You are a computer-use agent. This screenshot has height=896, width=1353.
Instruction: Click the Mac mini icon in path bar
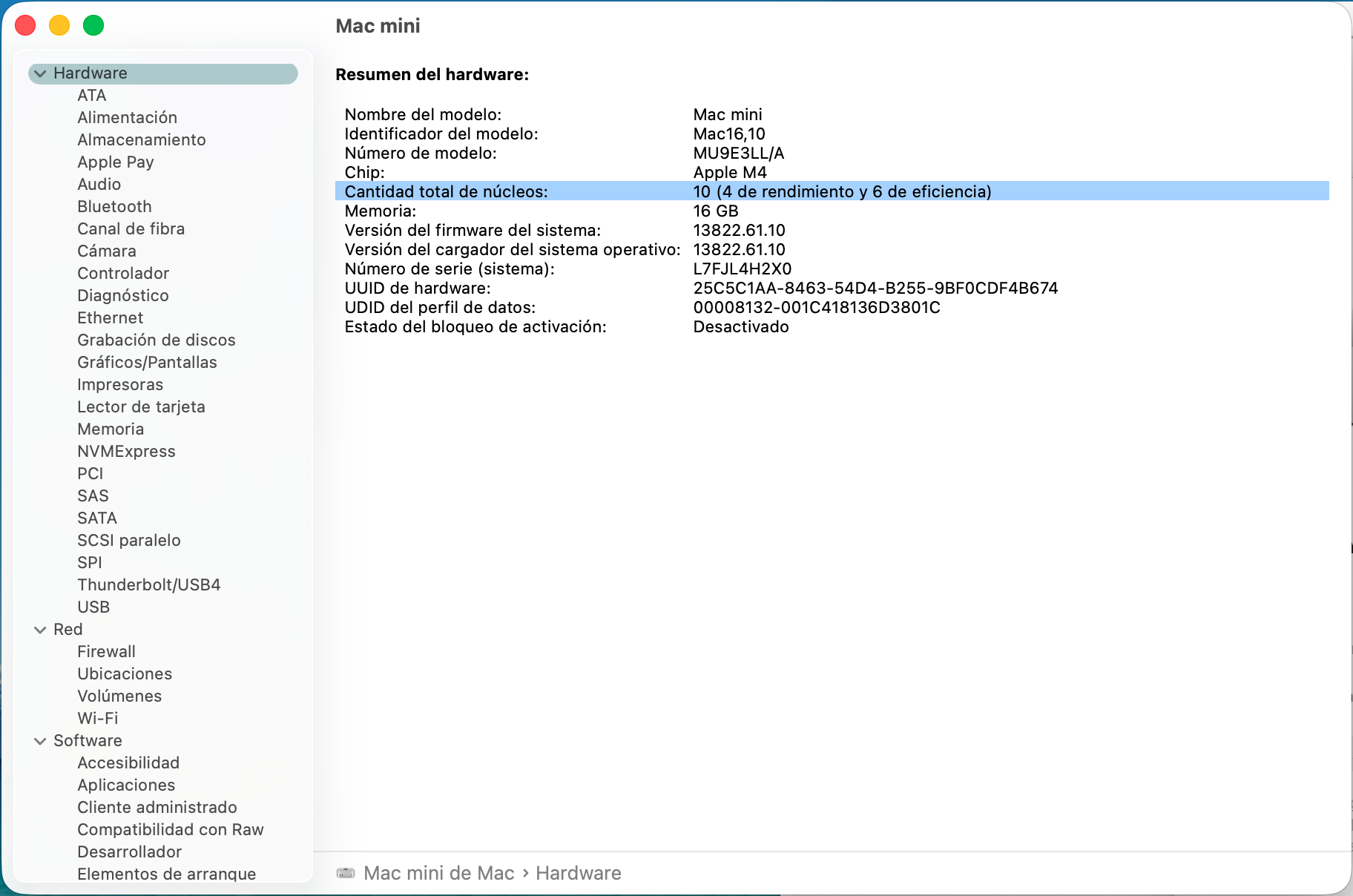(x=346, y=873)
